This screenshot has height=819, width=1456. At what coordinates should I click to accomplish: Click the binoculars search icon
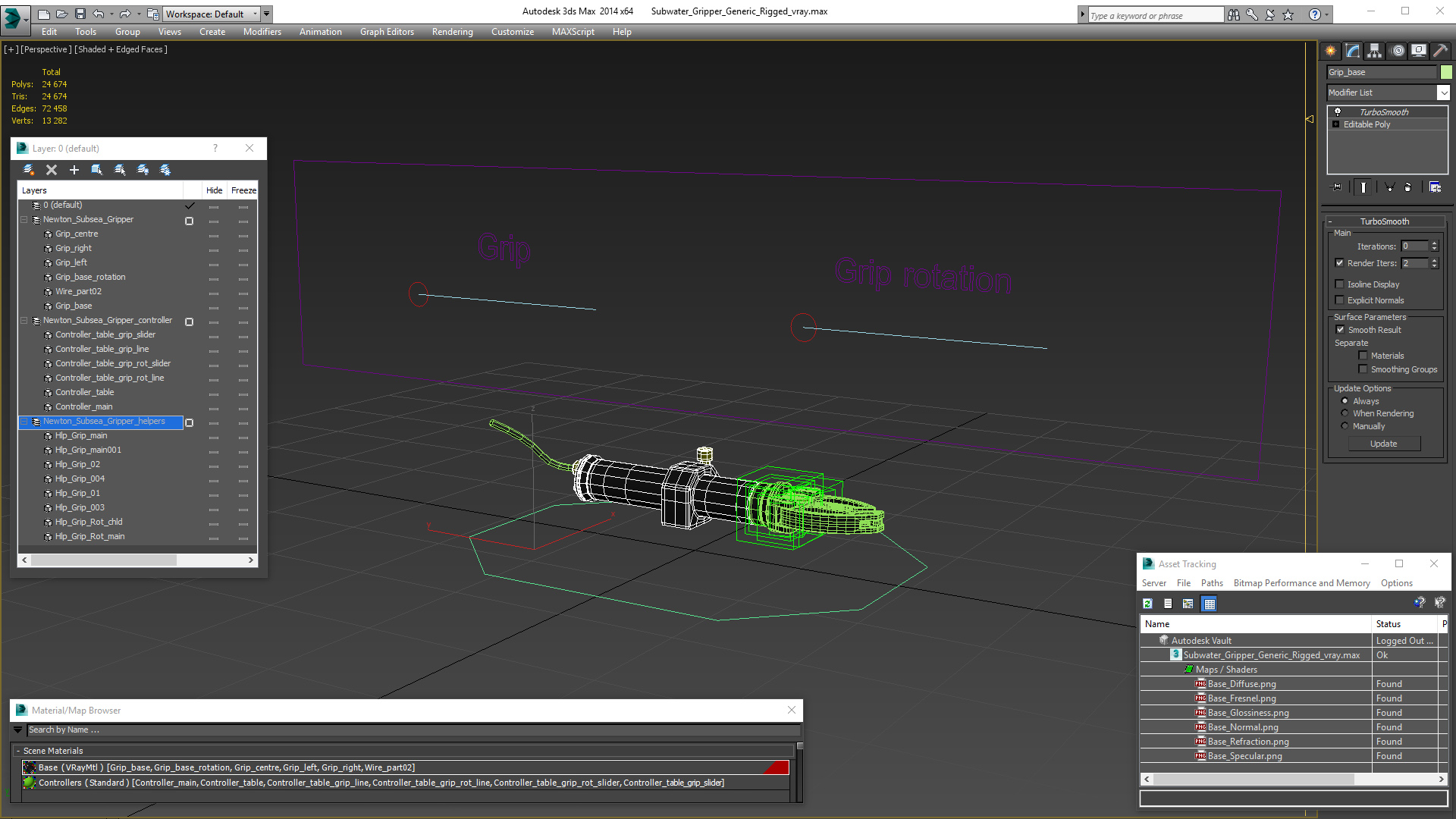click(1234, 14)
